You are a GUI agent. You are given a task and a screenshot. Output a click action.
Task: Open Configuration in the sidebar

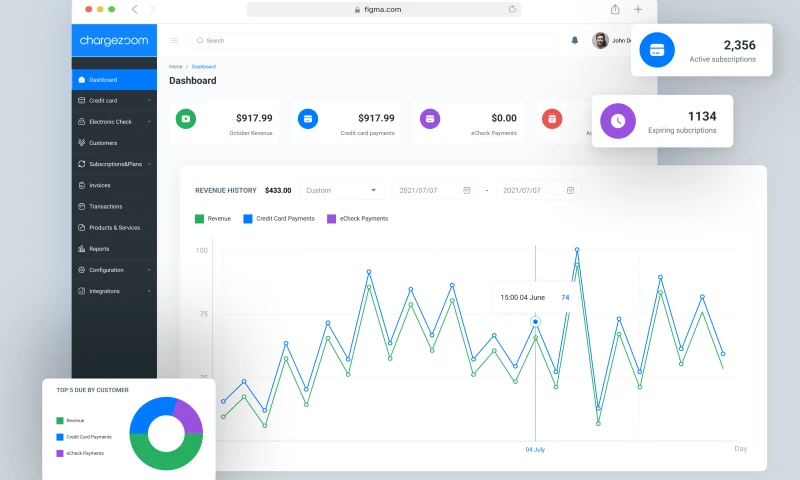point(114,270)
